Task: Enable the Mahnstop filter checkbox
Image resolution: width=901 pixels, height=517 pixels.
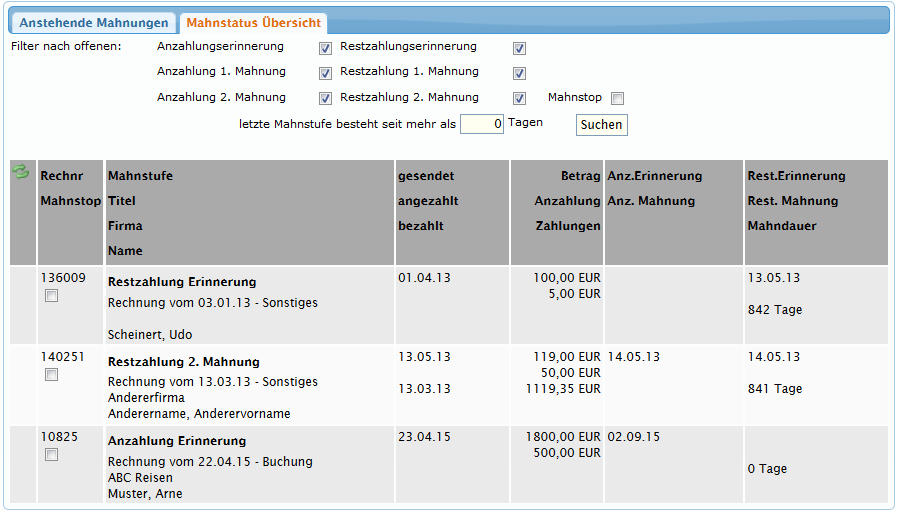Action: (617, 99)
